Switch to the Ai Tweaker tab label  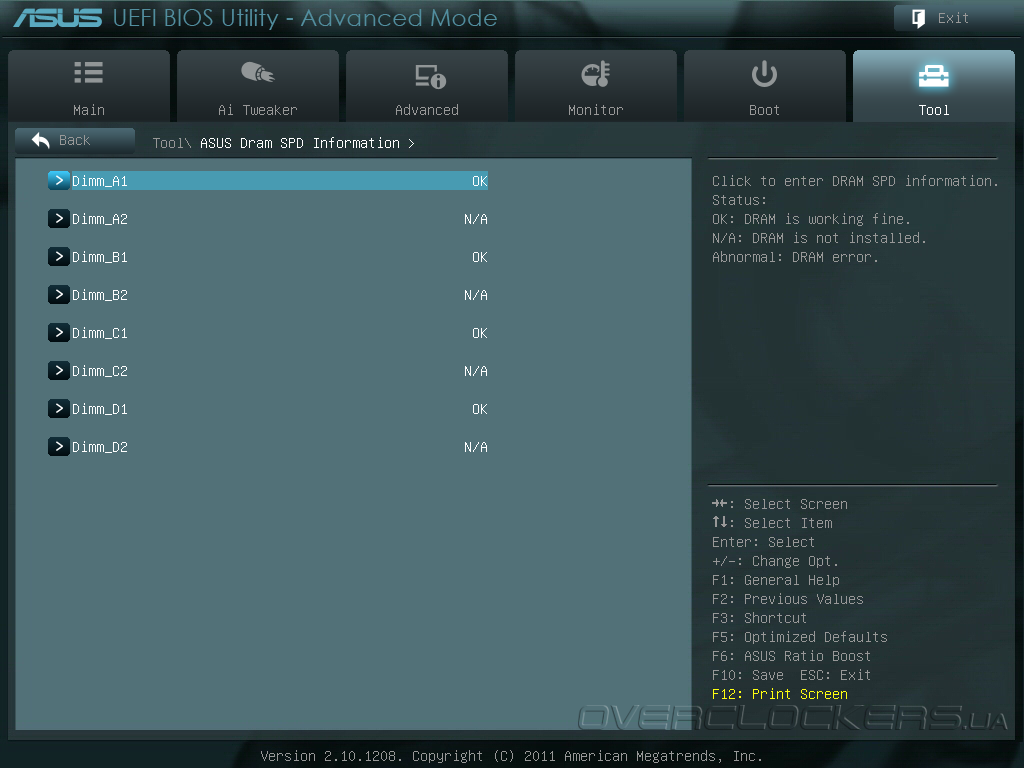[x=258, y=110]
